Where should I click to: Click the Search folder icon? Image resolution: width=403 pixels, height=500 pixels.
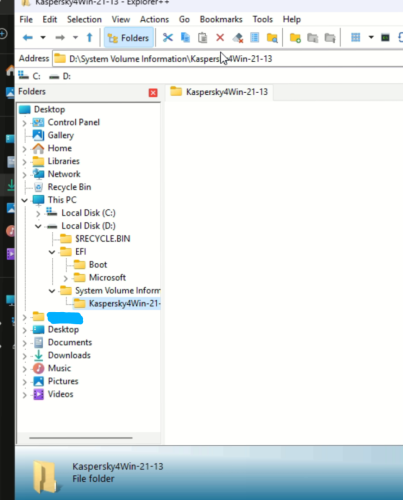[x=272, y=38]
